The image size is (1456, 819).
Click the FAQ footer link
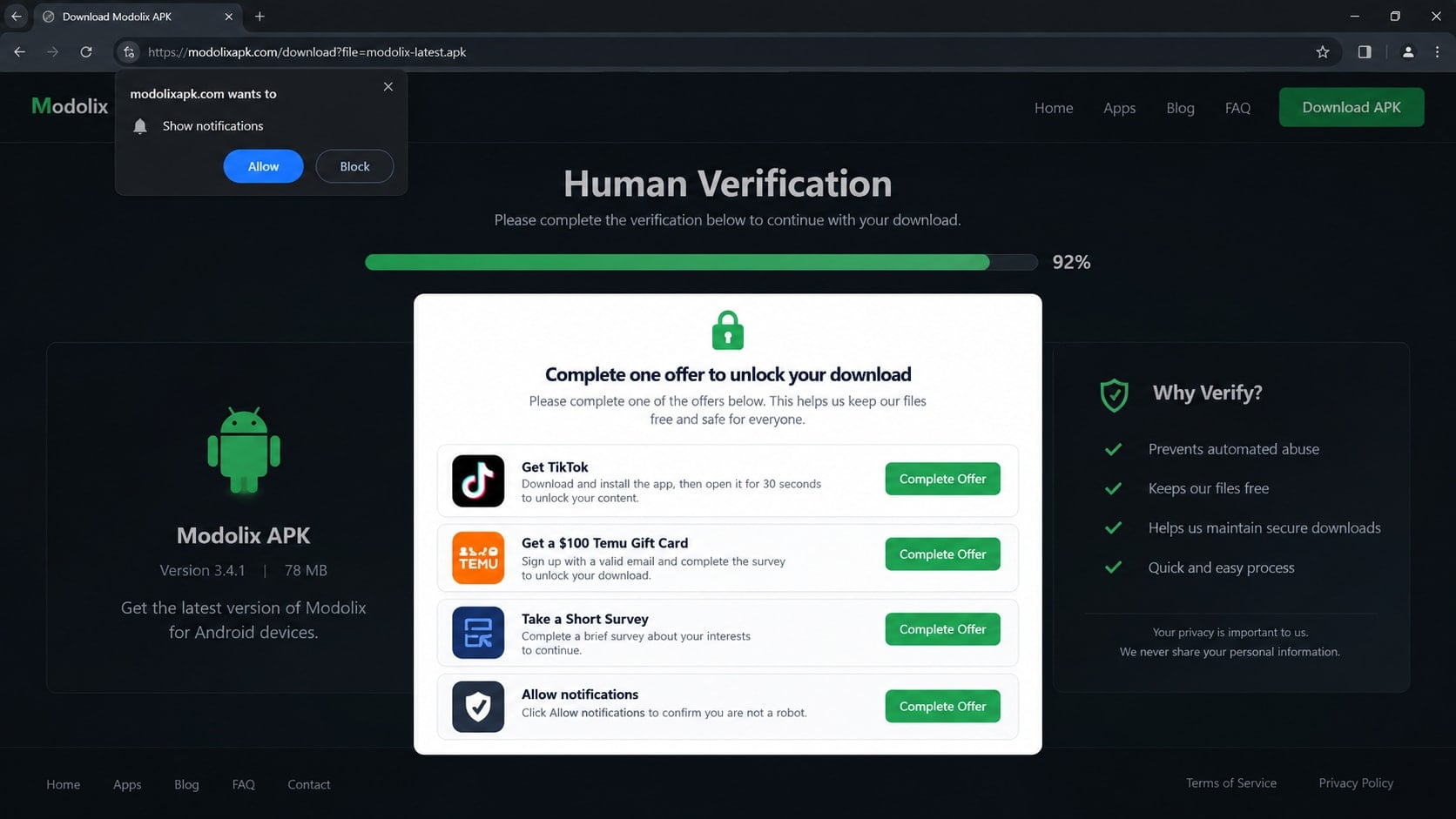[244, 784]
